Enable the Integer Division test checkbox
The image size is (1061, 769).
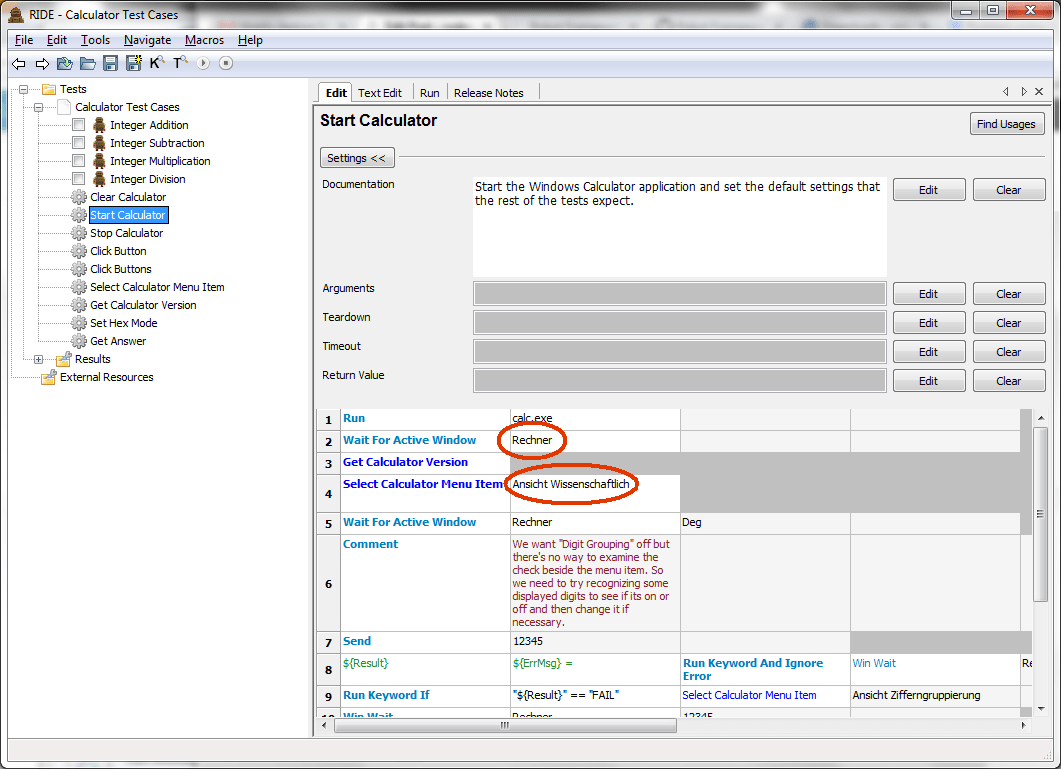coord(78,179)
